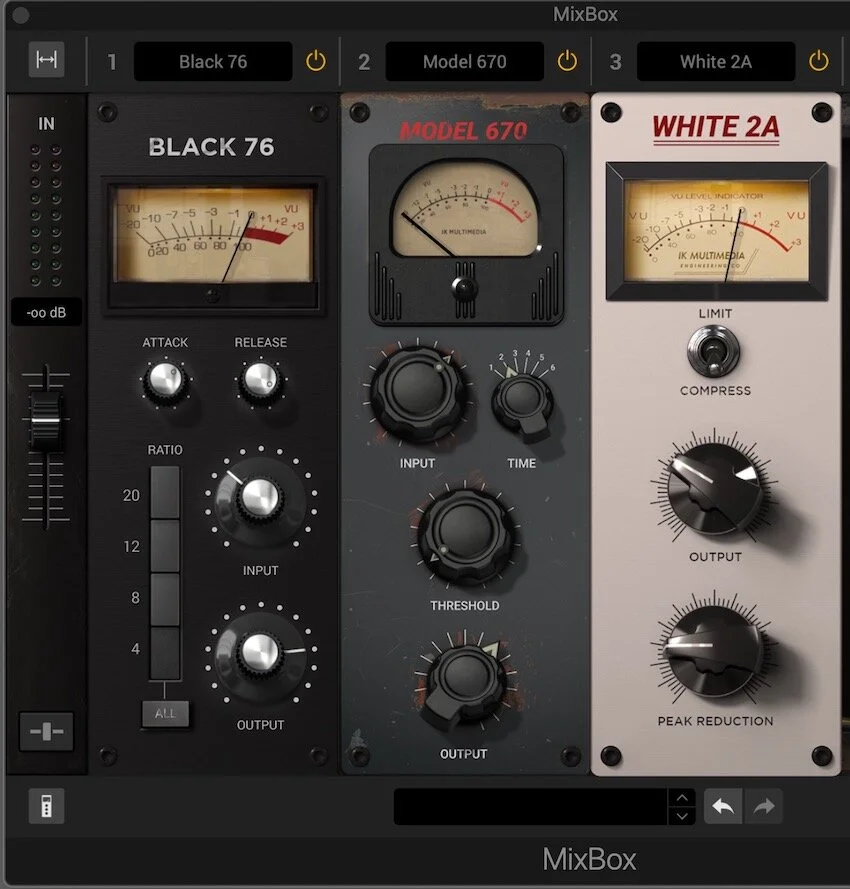Viewport: 850px width, 889px height.
Task: Click the preset name field
Action: click(x=531, y=806)
